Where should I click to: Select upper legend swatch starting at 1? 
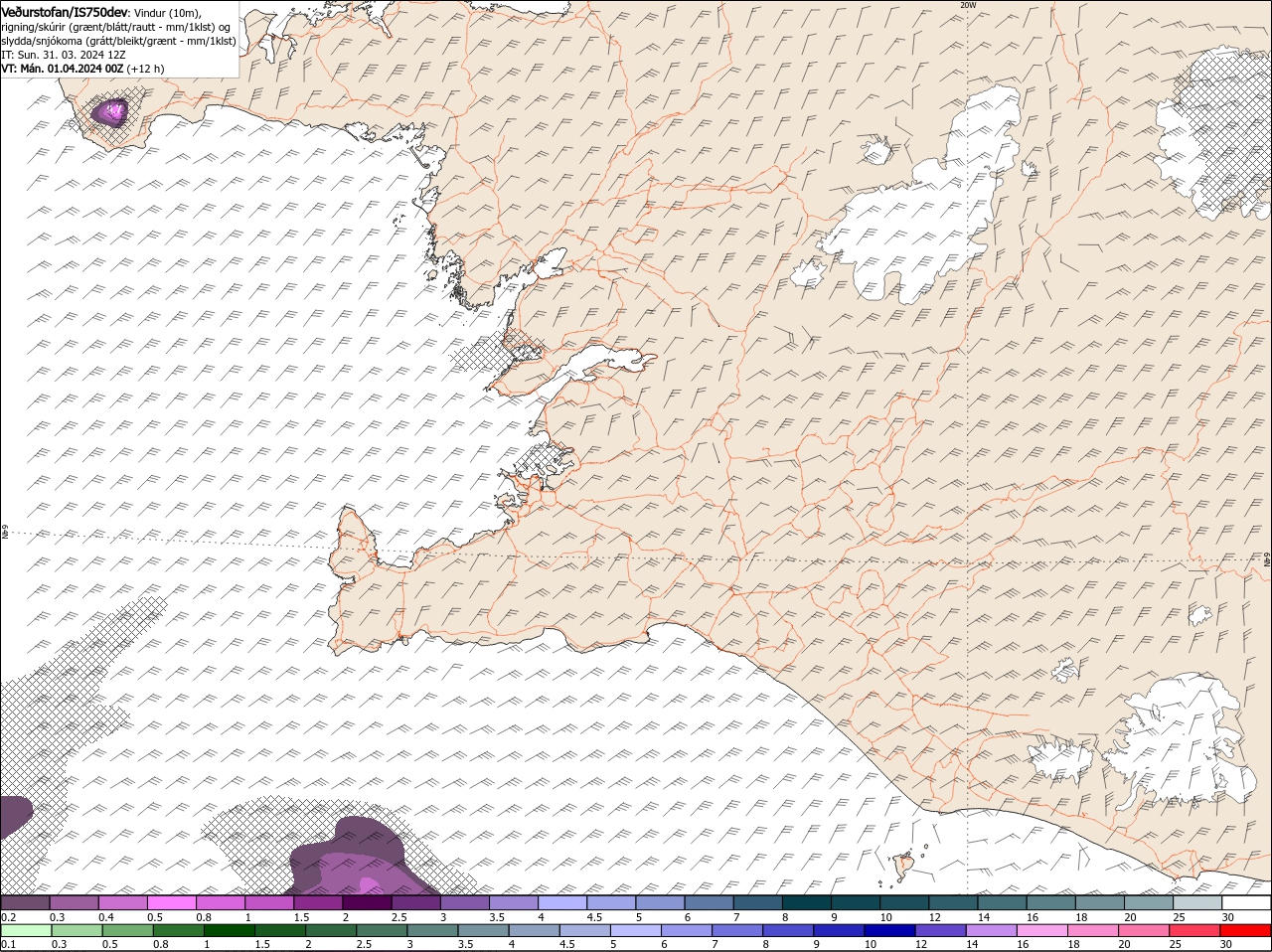(268, 902)
